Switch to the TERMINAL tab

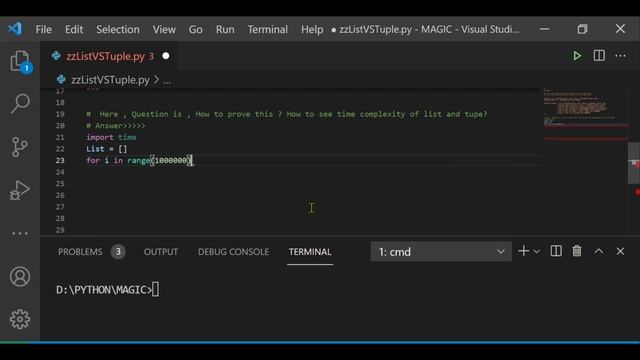310,252
